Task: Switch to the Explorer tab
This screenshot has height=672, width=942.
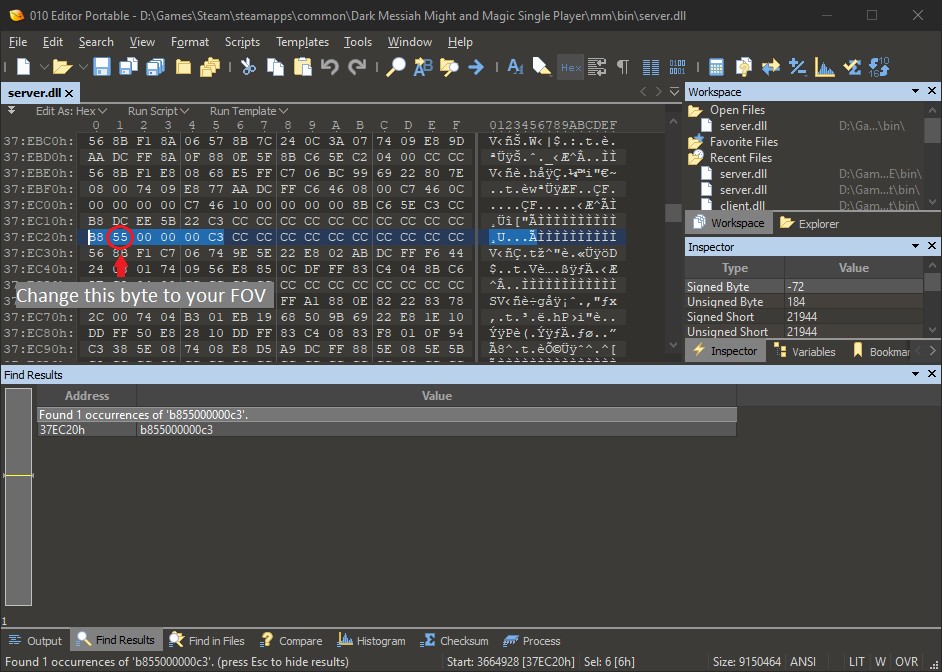Action: point(809,223)
